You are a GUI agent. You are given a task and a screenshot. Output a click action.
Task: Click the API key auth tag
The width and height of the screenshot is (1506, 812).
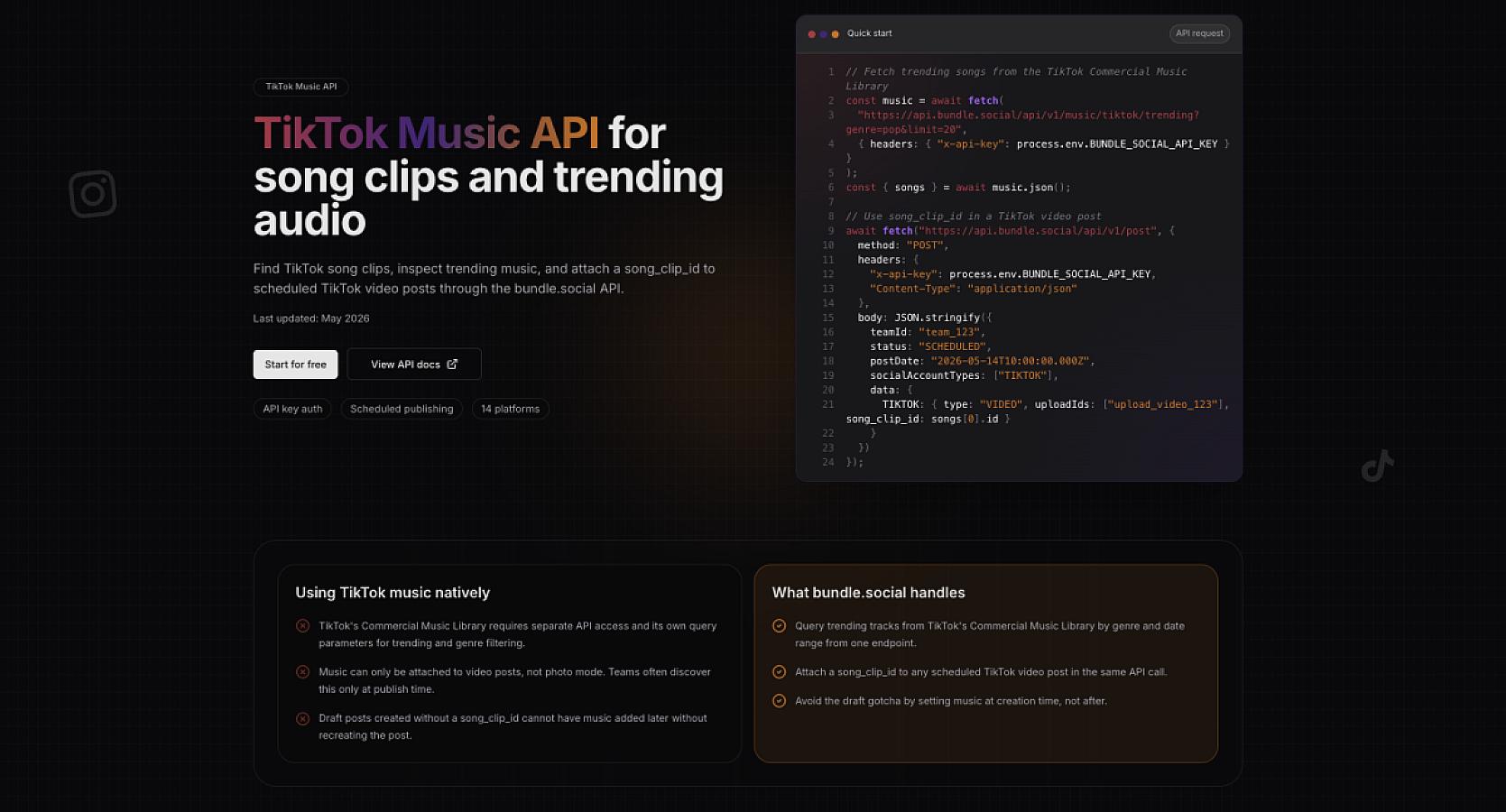click(x=292, y=409)
